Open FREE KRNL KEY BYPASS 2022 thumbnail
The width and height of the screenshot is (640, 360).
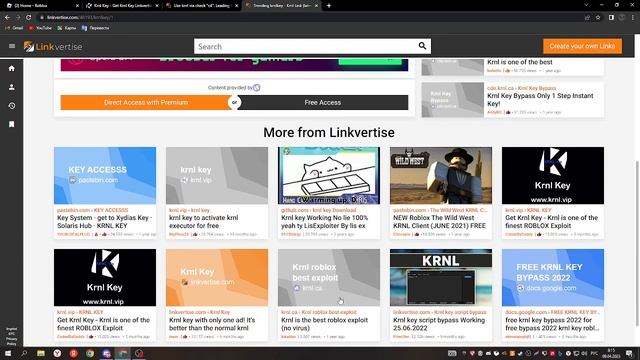point(553,278)
